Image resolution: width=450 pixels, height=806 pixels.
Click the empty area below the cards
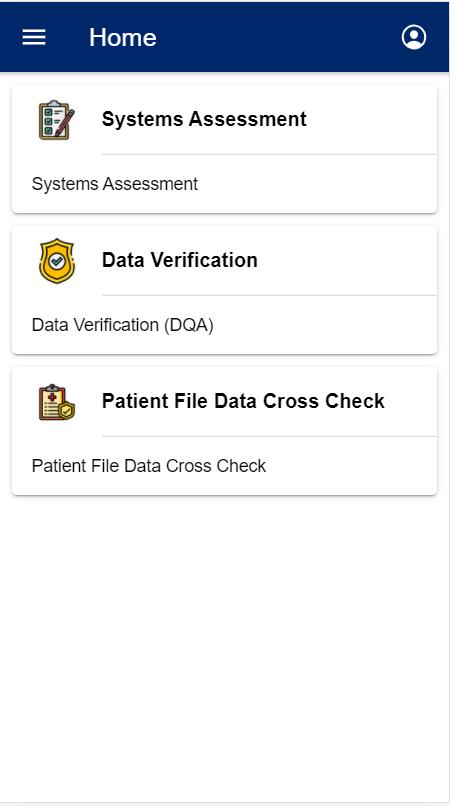click(224, 648)
